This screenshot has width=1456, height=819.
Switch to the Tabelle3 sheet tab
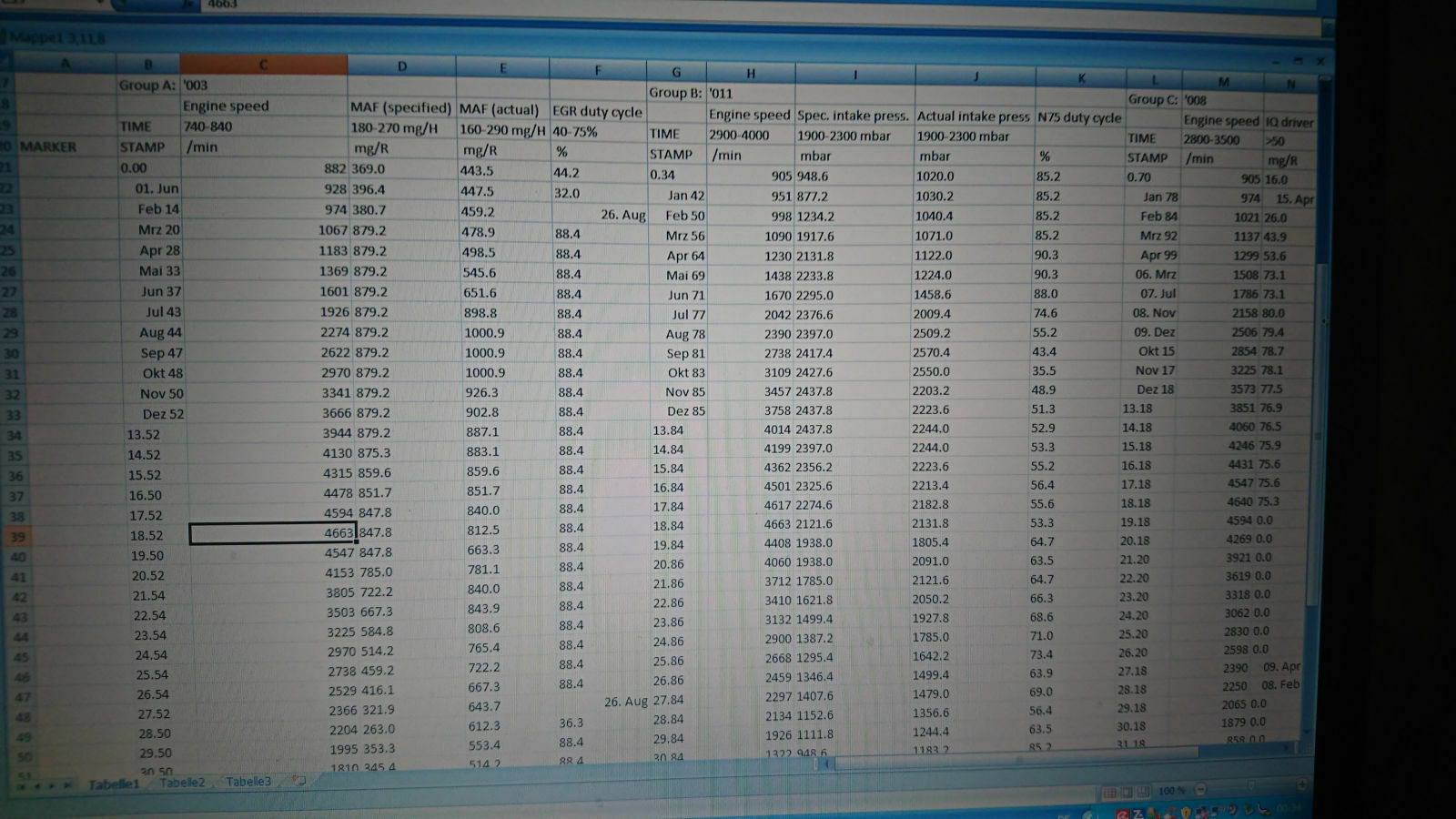point(248,781)
